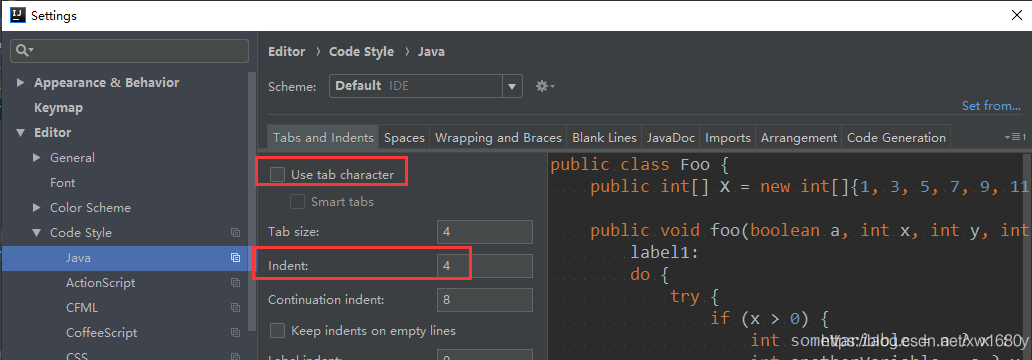Image resolution: width=1032 pixels, height=360 pixels.
Task: Enable the Use tab character checkbox
Action: click(278, 174)
